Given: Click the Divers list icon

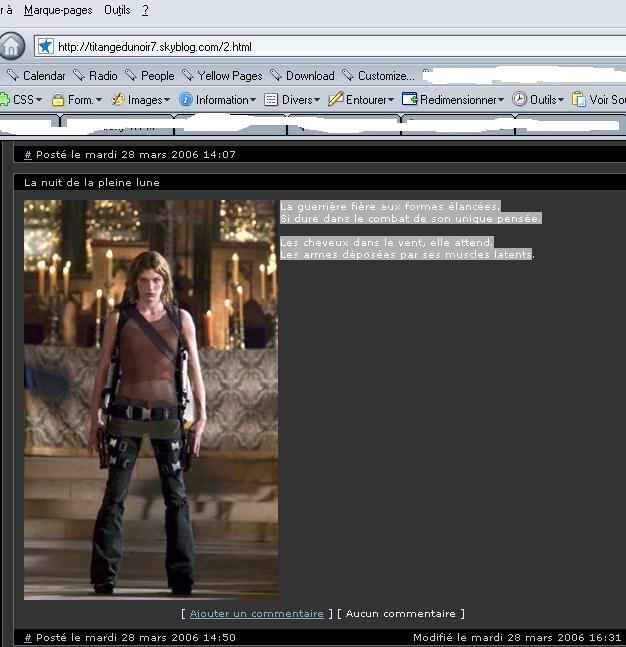Looking at the screenshot, I should click(271, 99).
